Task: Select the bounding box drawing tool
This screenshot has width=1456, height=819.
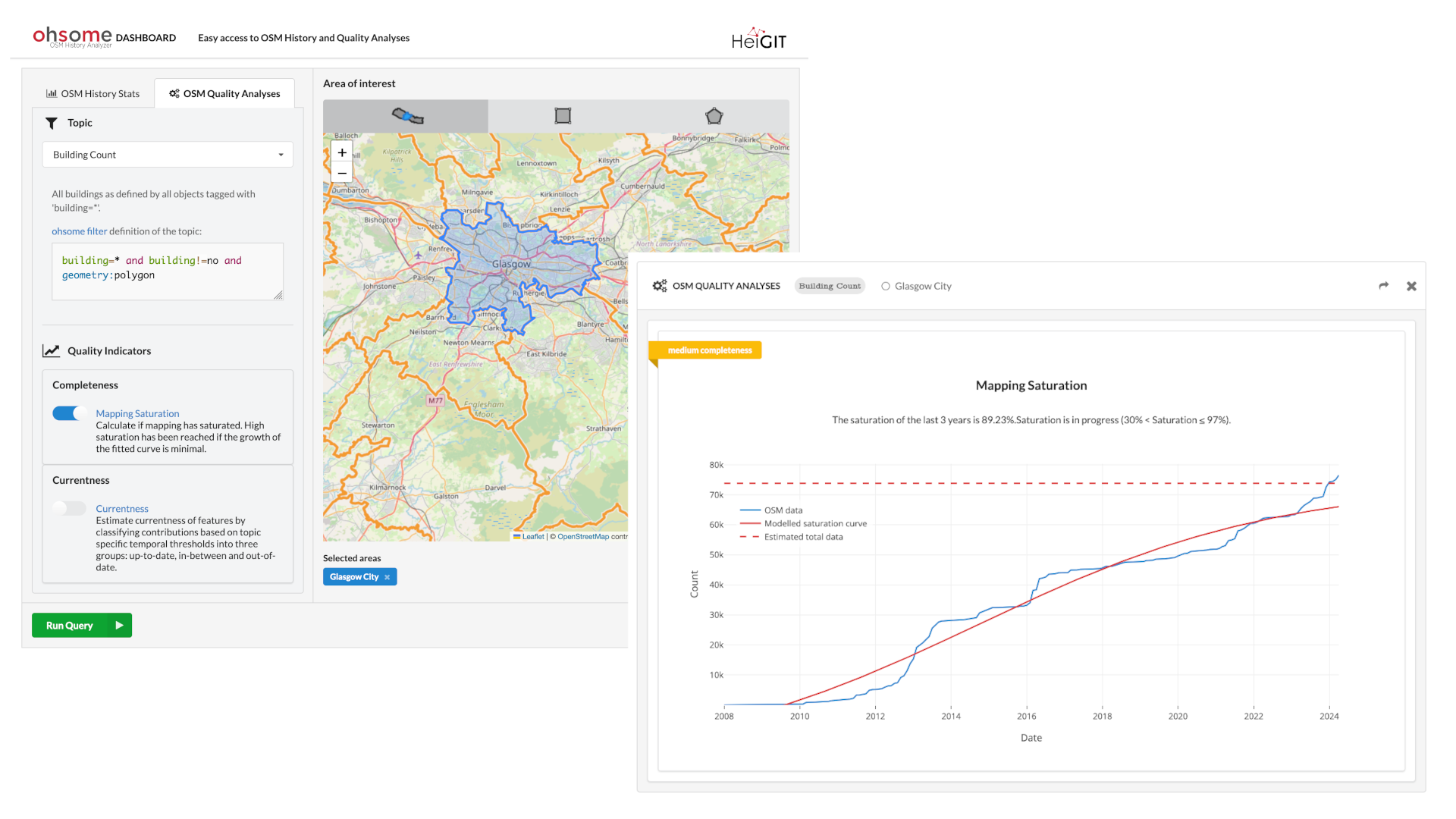Action: tap(563, 116)
